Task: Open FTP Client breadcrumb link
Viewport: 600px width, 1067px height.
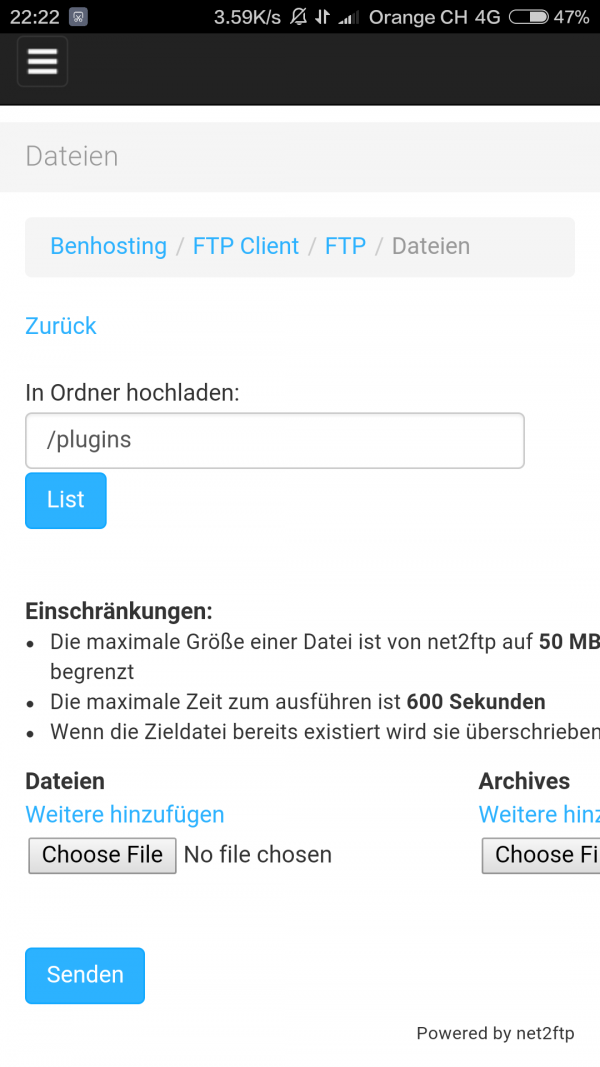Action: click(x=245, y=246)
